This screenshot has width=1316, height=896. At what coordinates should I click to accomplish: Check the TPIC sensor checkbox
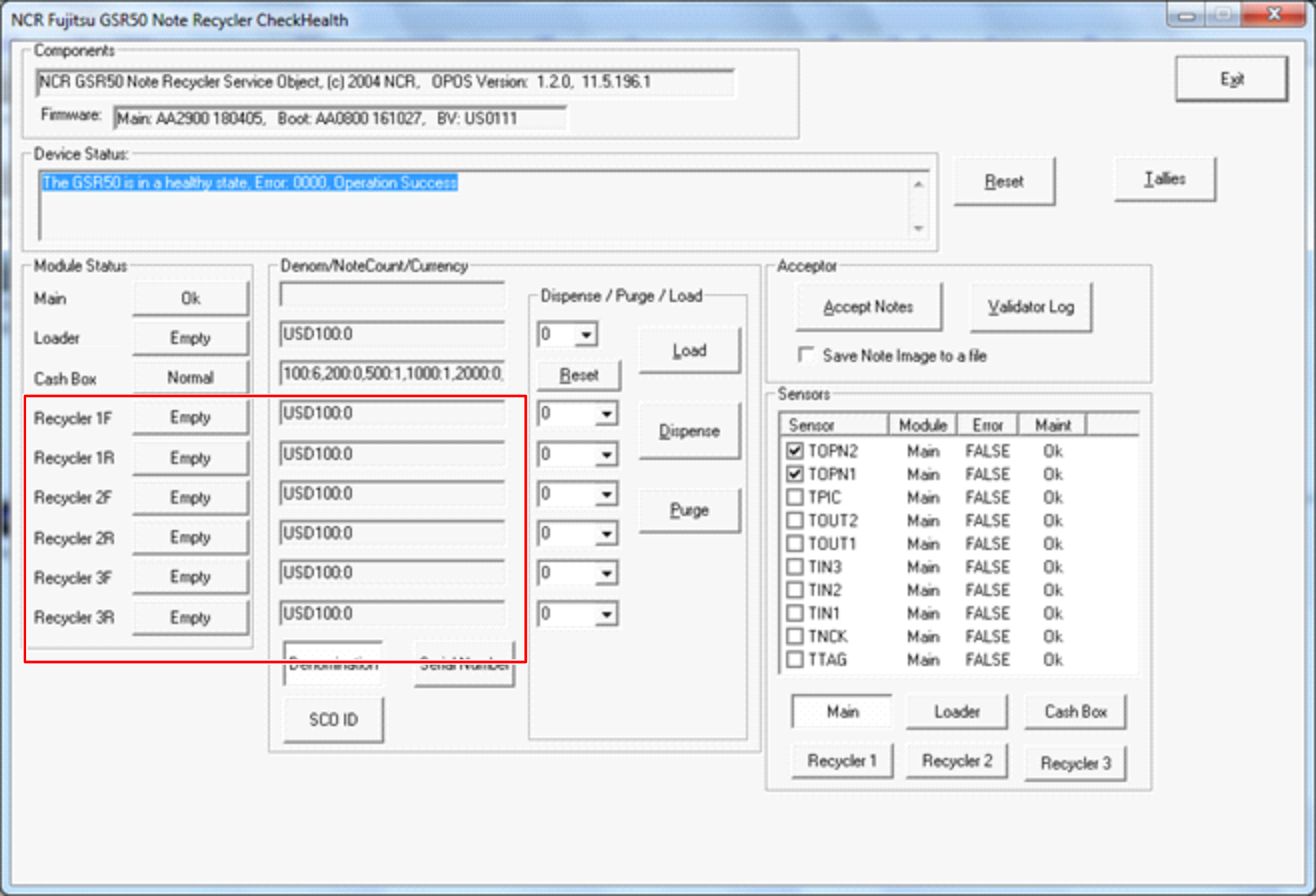click(x=795, y=497)
